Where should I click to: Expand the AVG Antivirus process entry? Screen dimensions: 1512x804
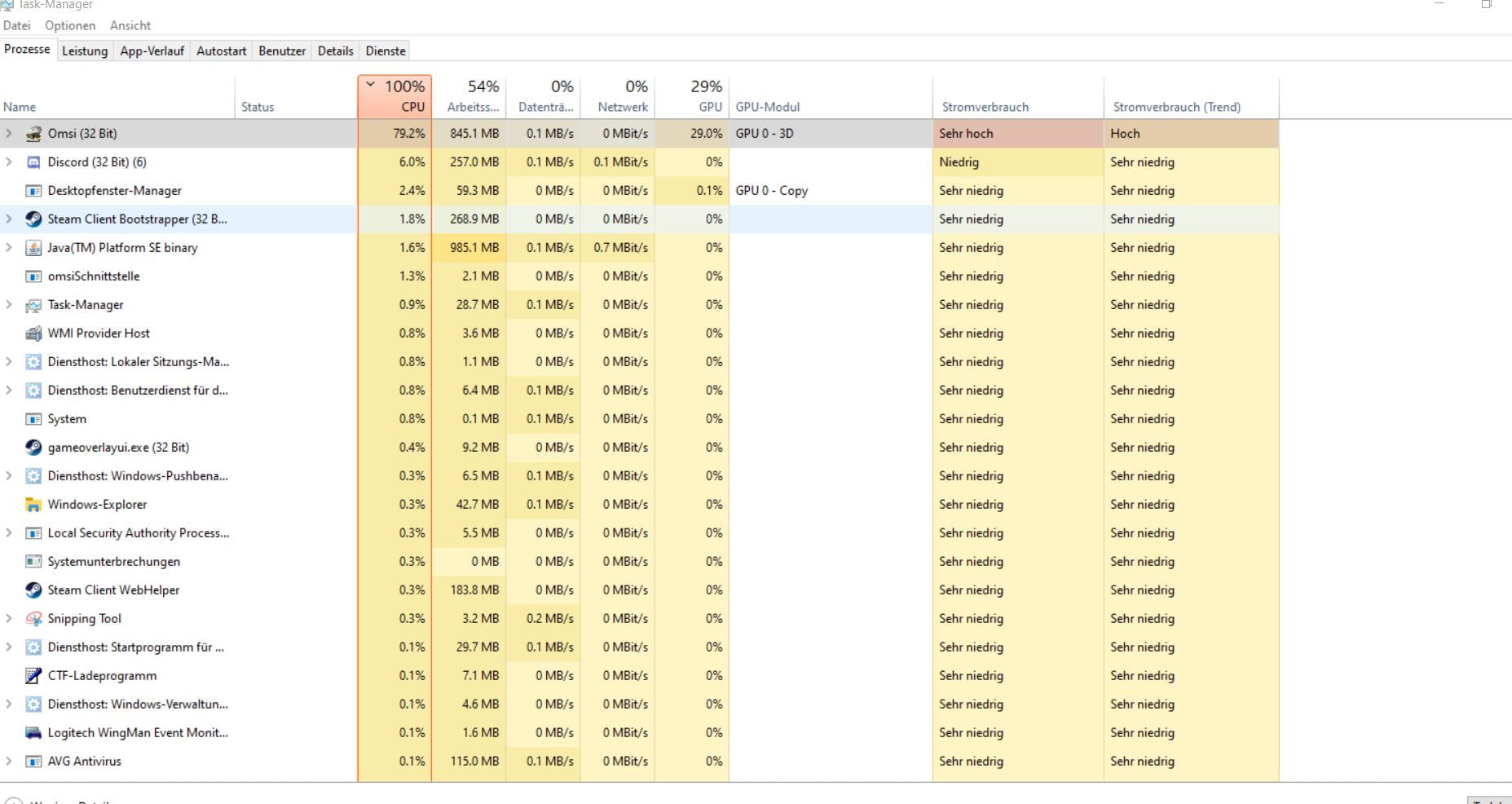[9, 762]
